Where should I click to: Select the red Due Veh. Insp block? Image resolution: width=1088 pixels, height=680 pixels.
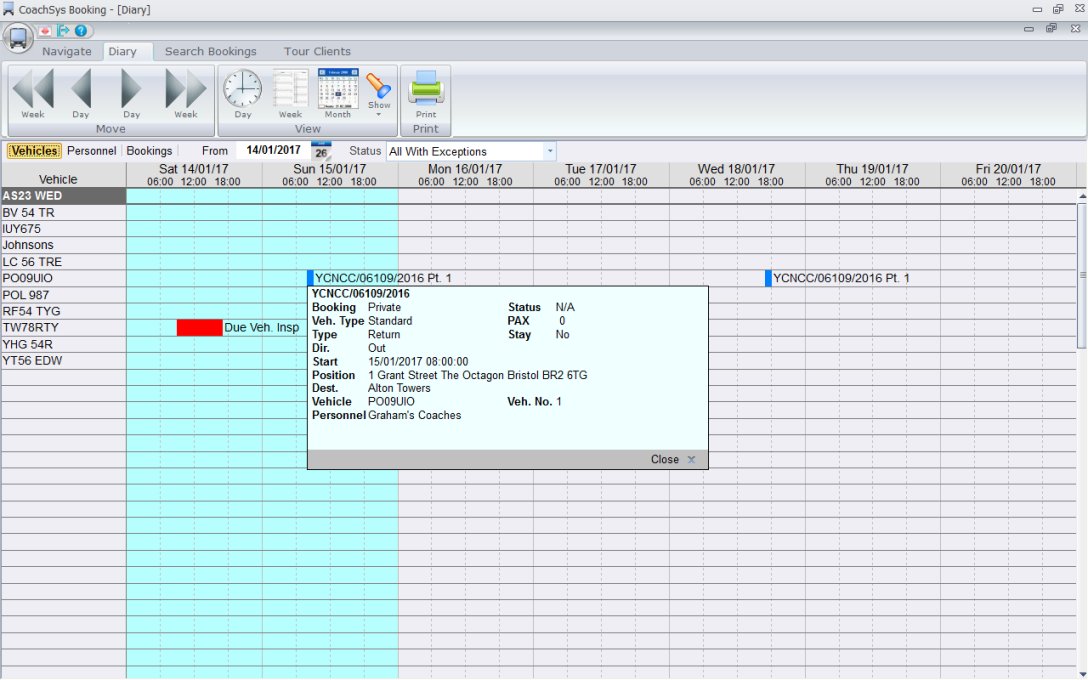tap(199, 328)
